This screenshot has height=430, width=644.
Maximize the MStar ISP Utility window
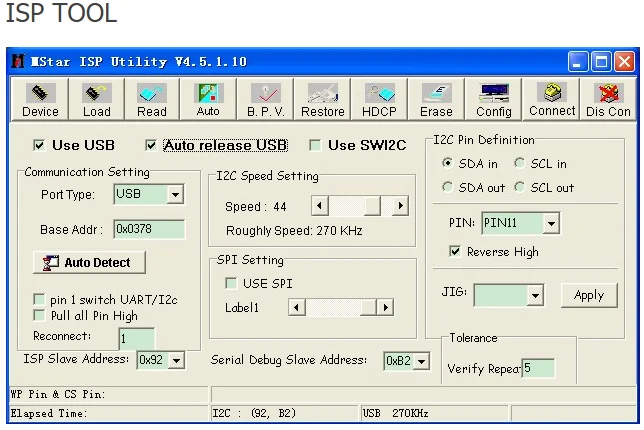(x=601, y=62)
